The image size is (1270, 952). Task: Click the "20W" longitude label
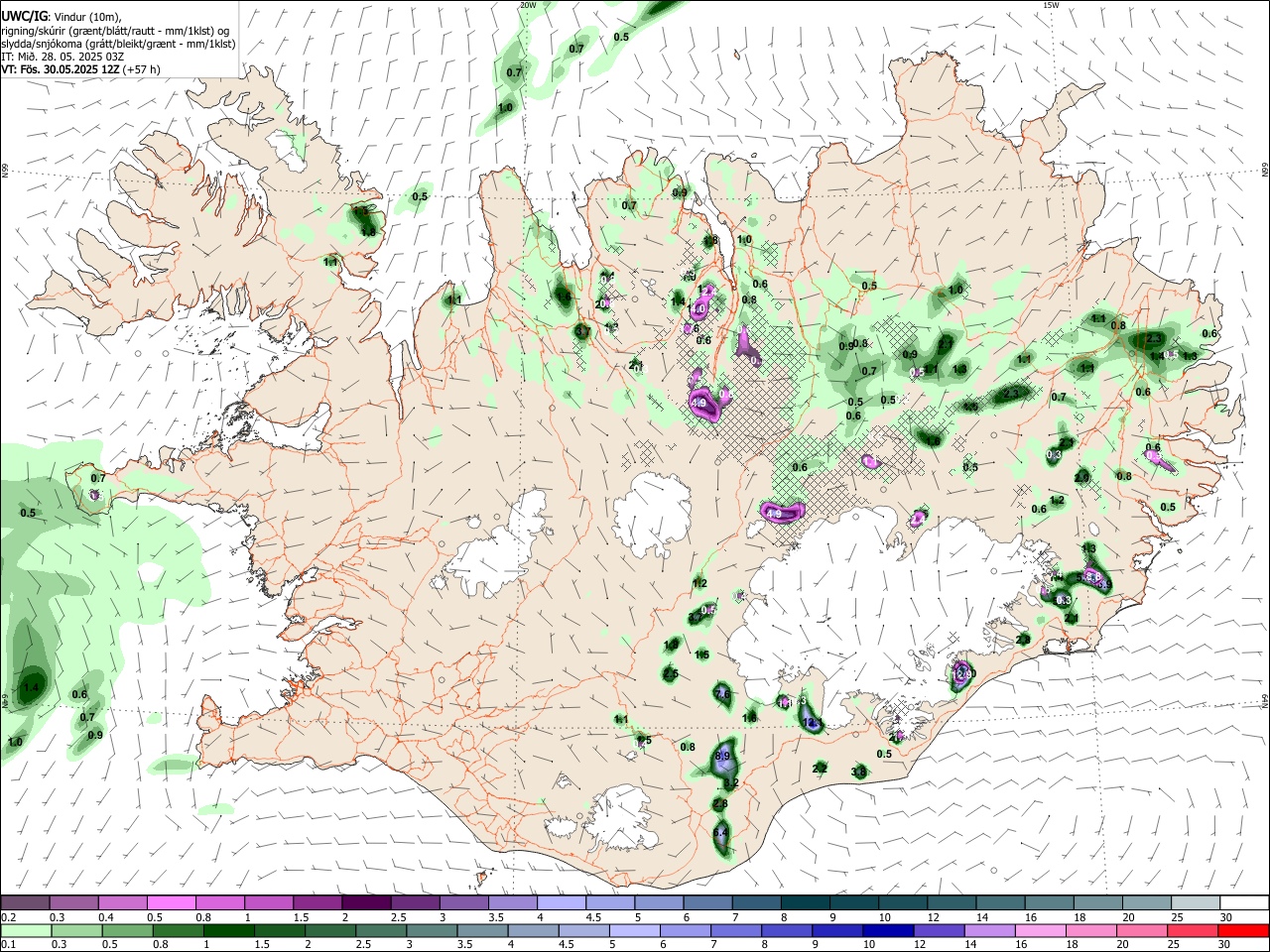(x=528, y=5)
